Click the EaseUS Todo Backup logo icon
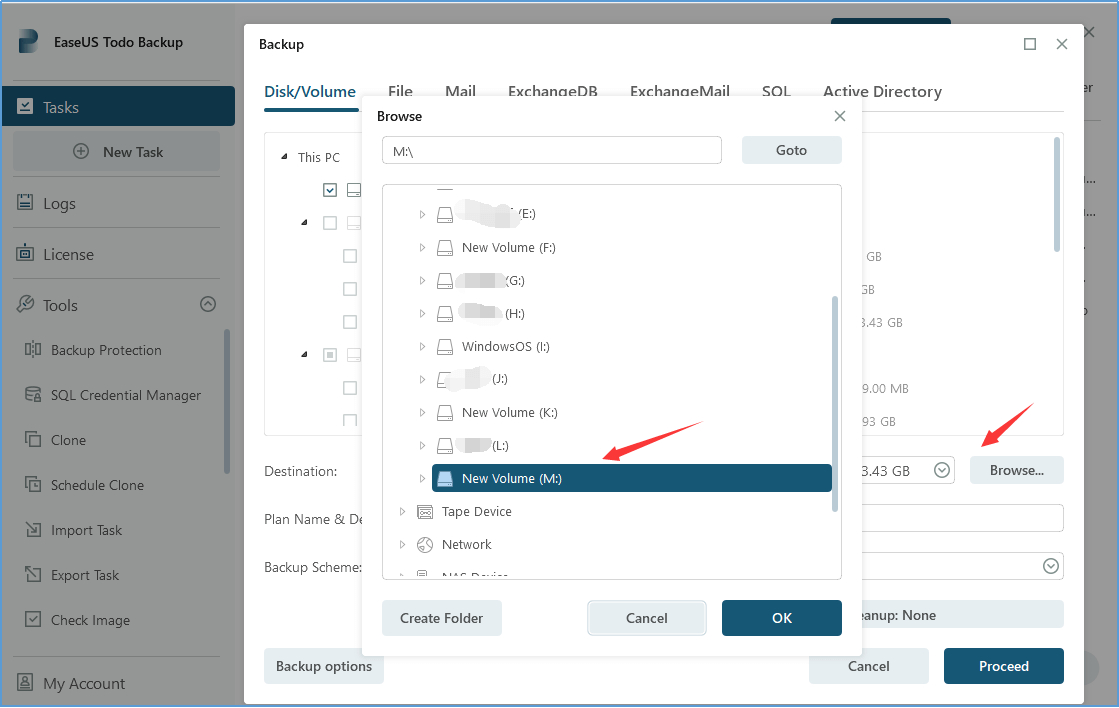 tap(28, 41)
